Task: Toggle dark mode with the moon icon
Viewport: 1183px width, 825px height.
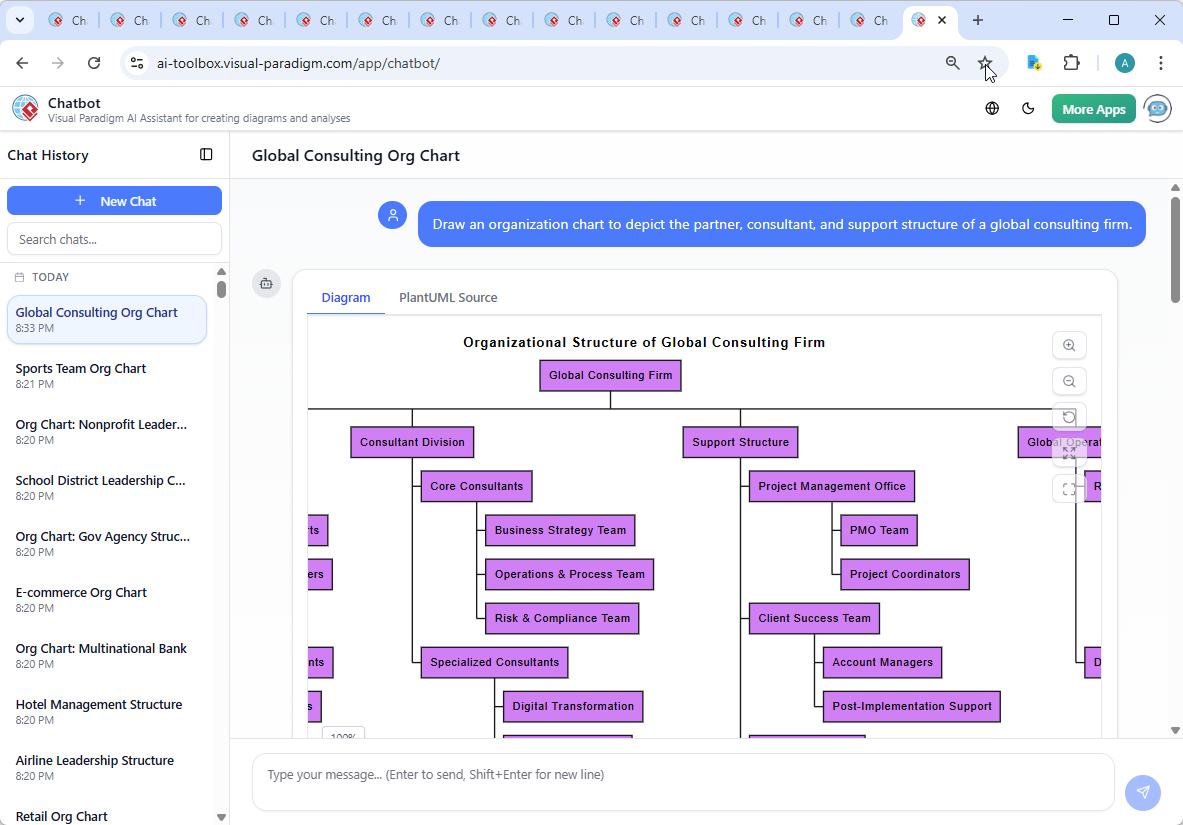Action: [1028, 108]
